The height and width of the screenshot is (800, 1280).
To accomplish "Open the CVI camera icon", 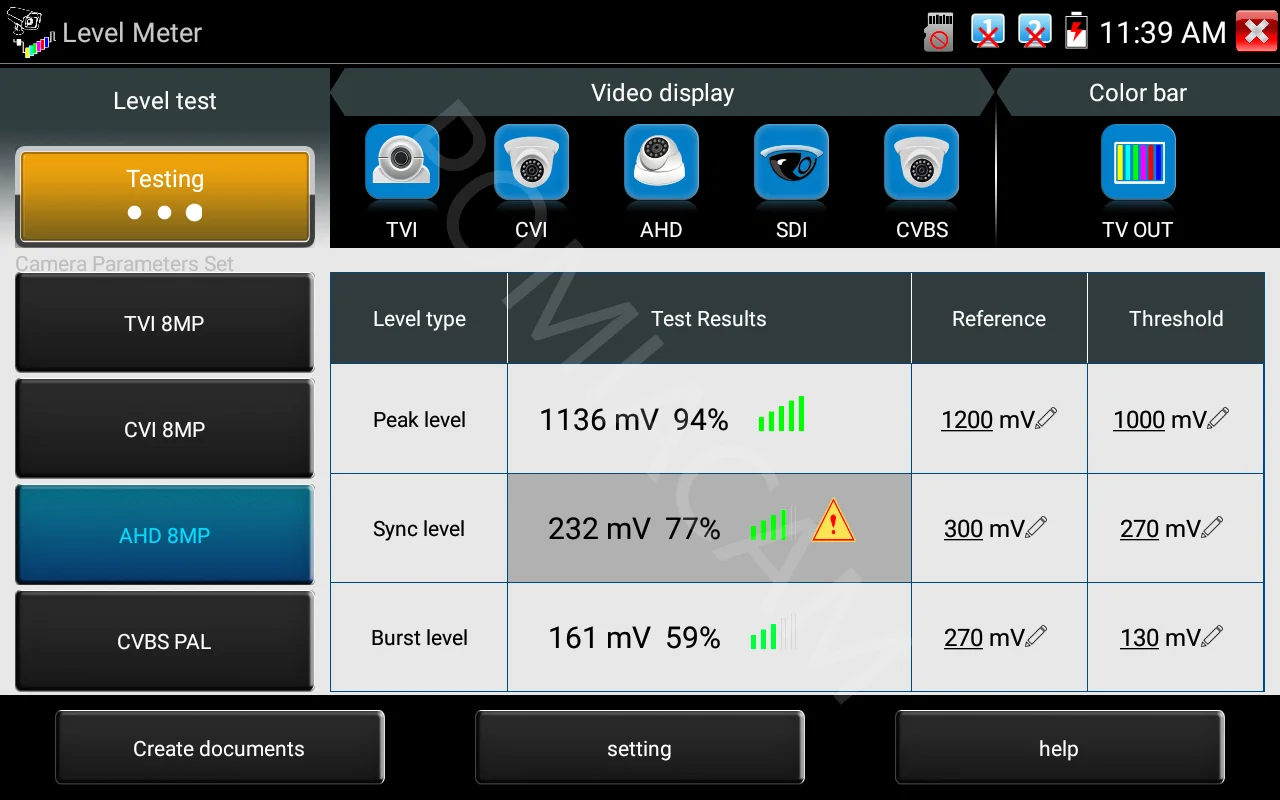I will click(531, 162).
